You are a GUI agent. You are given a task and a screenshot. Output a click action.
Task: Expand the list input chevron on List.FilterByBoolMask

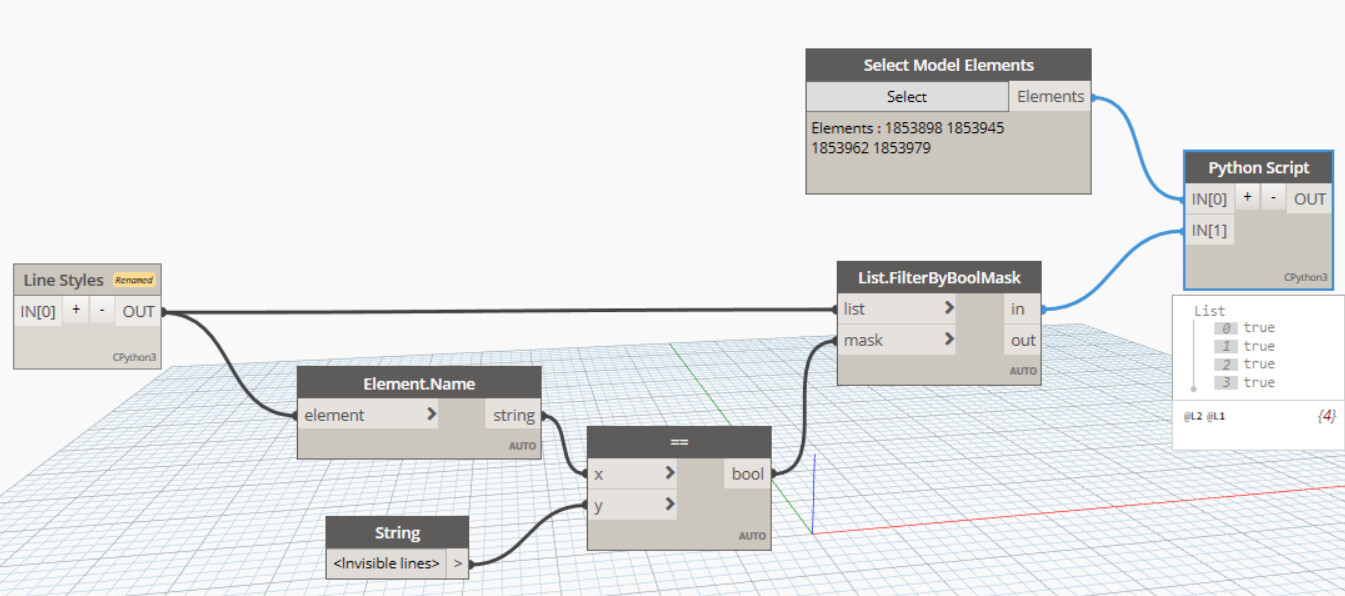pos(950,309)
